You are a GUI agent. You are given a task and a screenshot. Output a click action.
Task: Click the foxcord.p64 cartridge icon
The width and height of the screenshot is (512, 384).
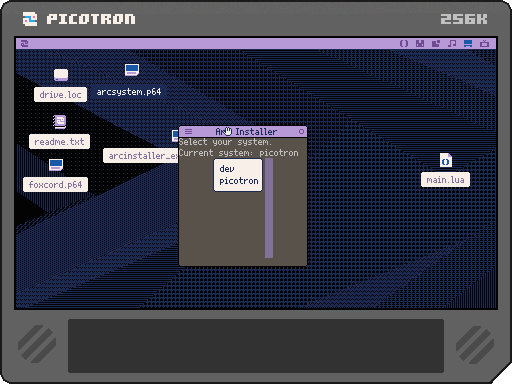(x=56, y=165)
